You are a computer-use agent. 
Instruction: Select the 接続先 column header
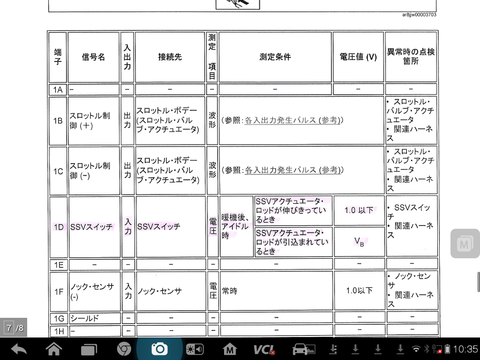point(170,57)
